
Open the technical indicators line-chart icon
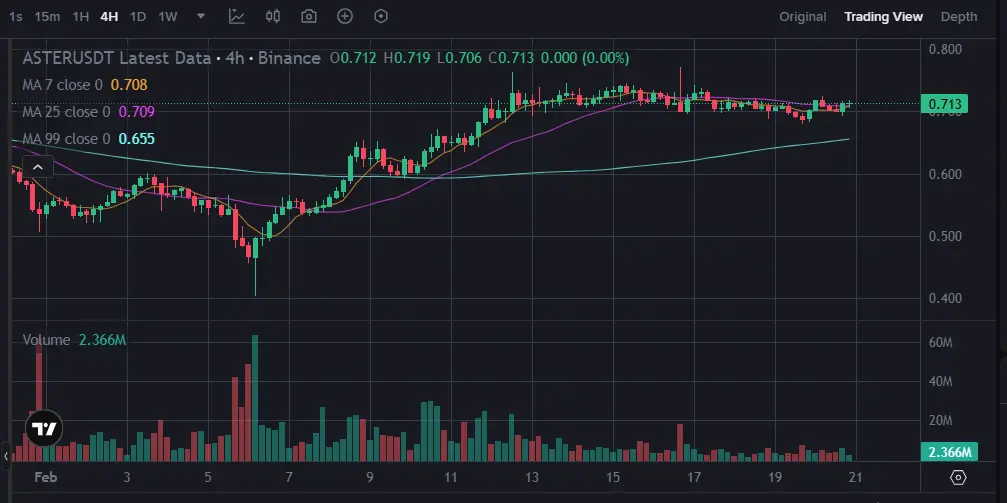(237, 17)
